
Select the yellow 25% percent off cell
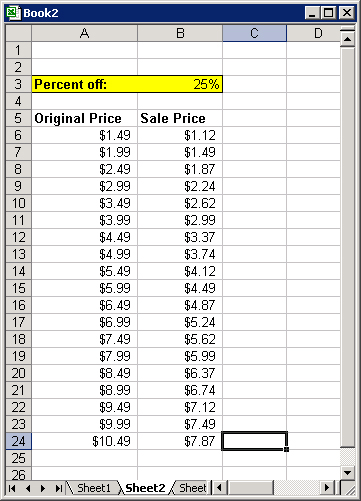coord(180,84)
